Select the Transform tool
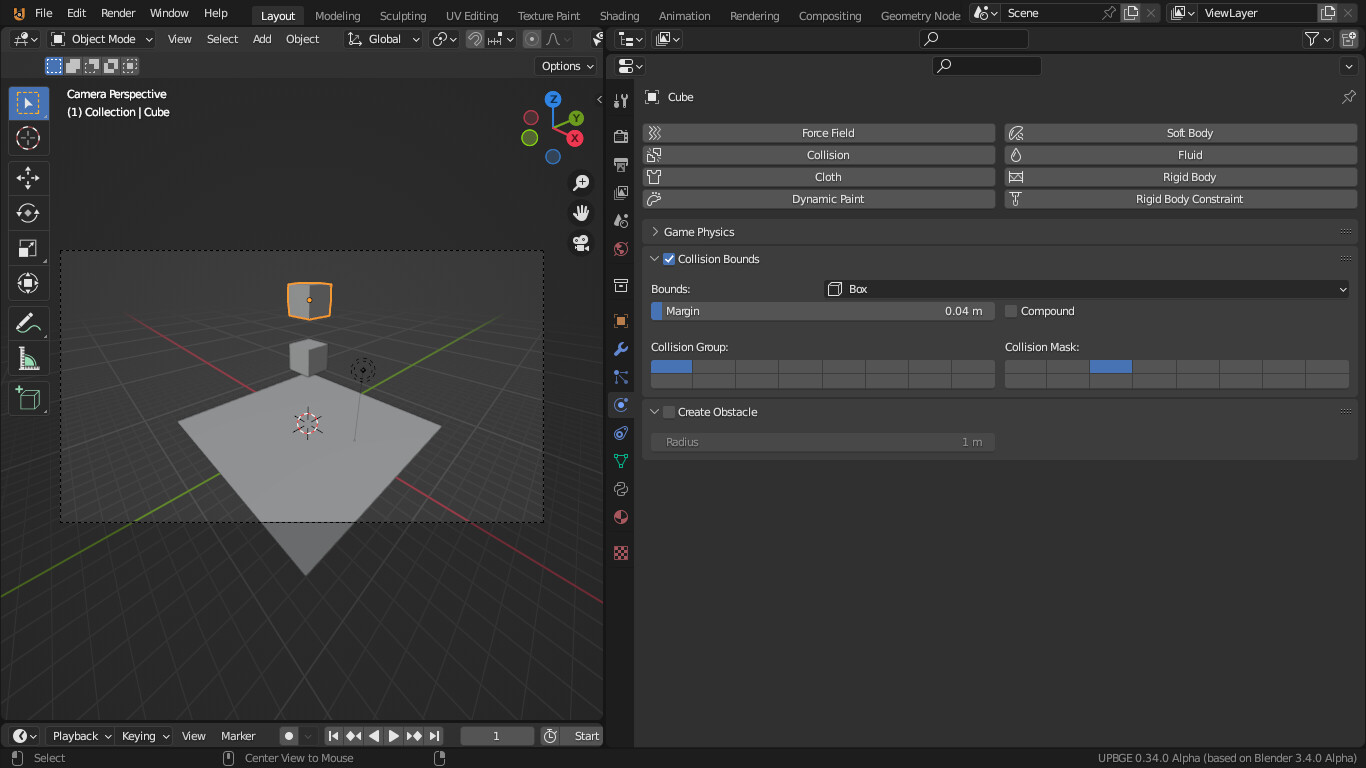 pyautogui.click(x=28, y=284)
